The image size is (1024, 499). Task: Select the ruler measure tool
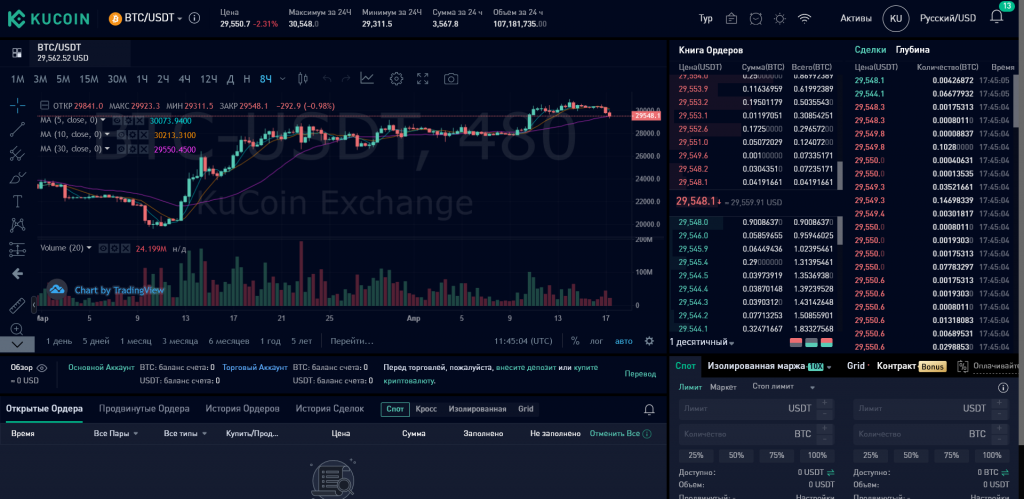(x=18, y=305)
